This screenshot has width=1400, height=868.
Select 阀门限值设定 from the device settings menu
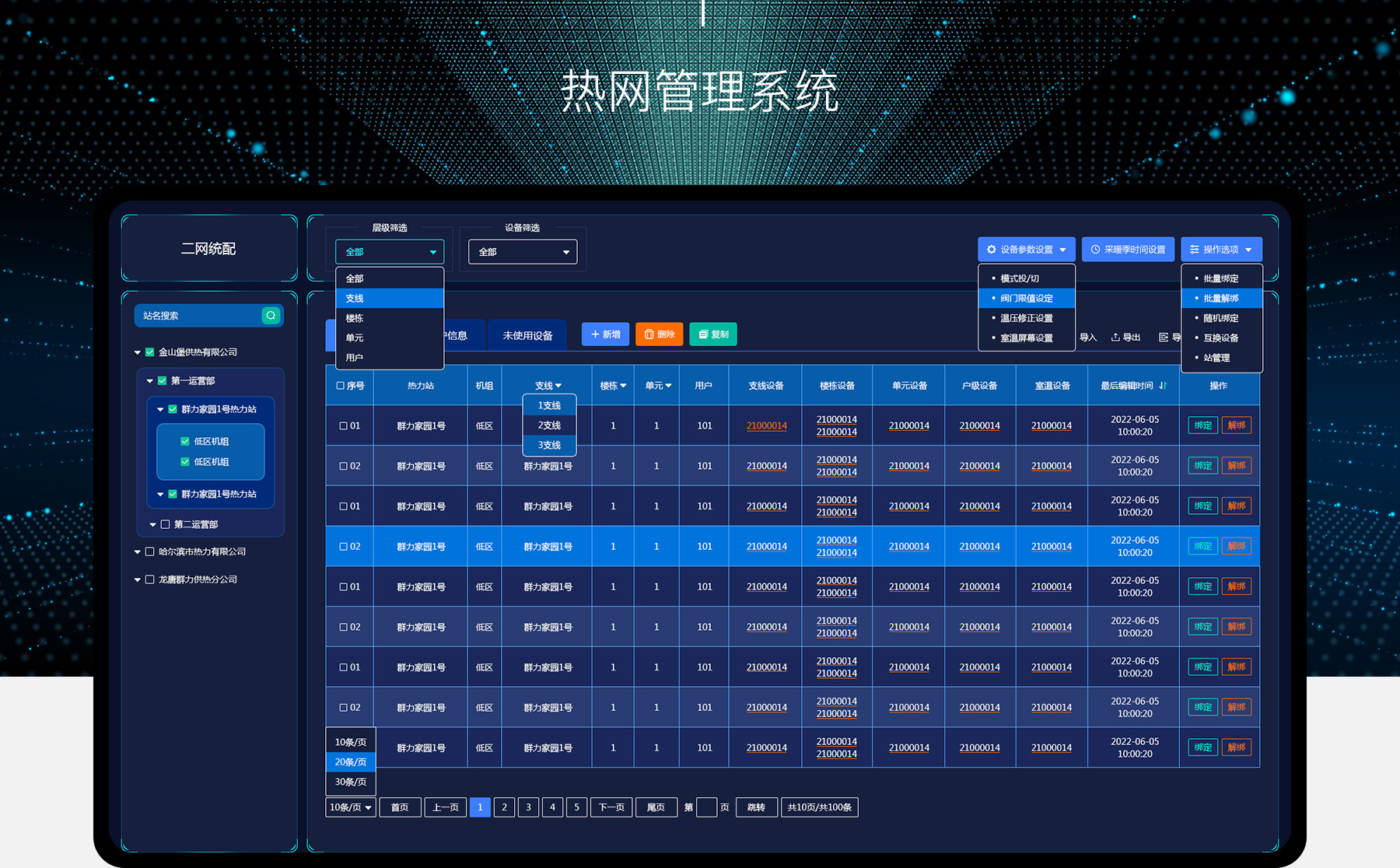(1026, 299)
